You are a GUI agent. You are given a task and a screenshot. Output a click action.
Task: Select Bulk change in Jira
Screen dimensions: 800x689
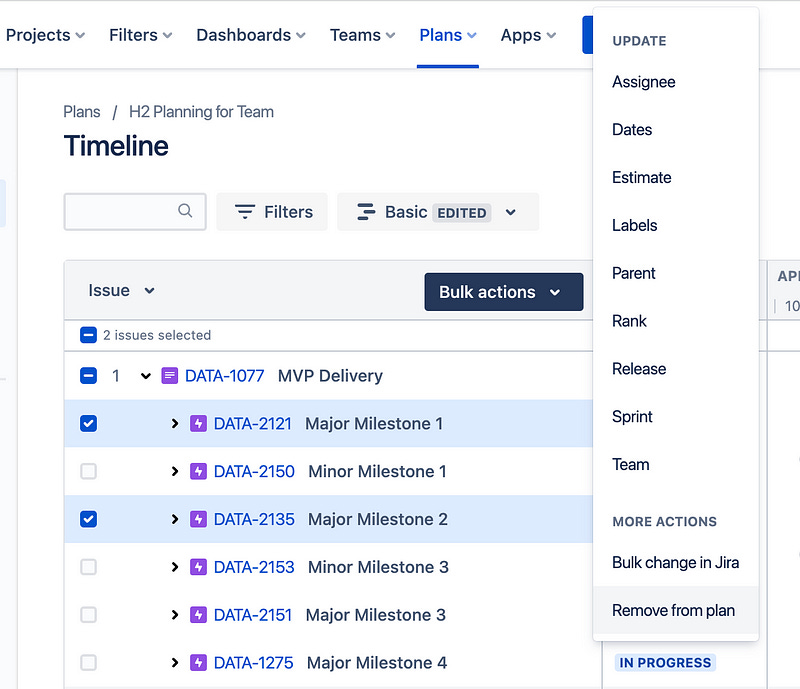[676, 562]
